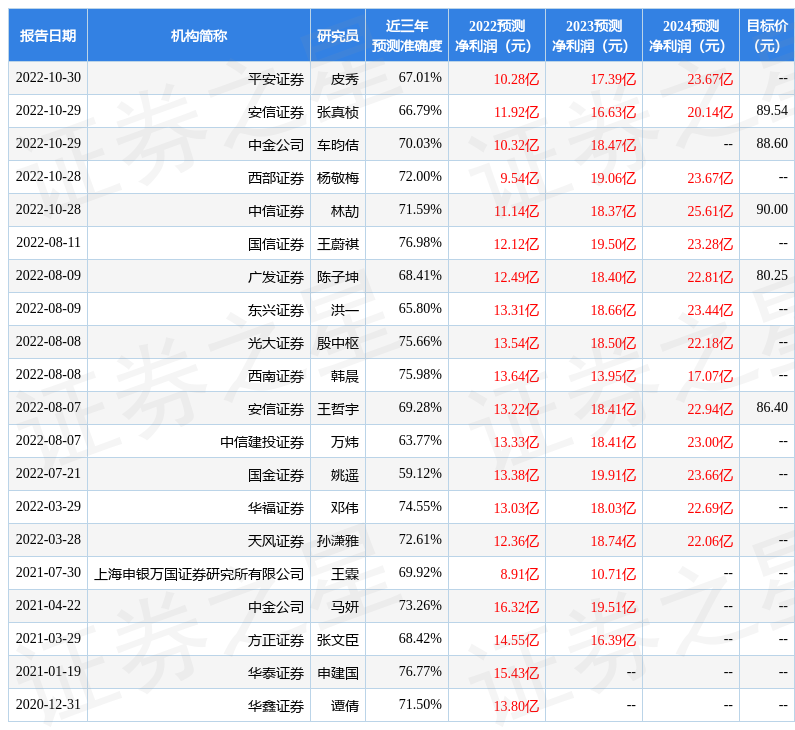
Task: Click the 67.01% accuracy value
Action: pyautogui.click(x=420, y=78)
